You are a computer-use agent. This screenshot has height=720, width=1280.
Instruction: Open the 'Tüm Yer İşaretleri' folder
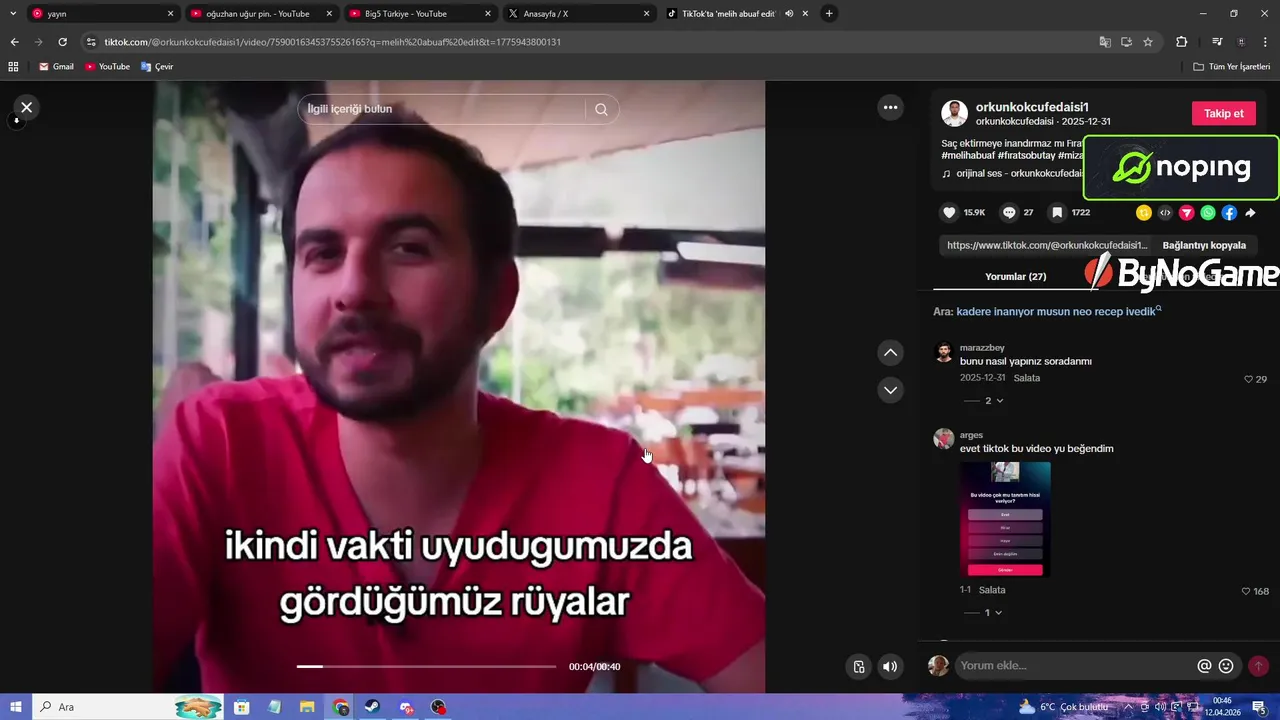(1231, 67)
